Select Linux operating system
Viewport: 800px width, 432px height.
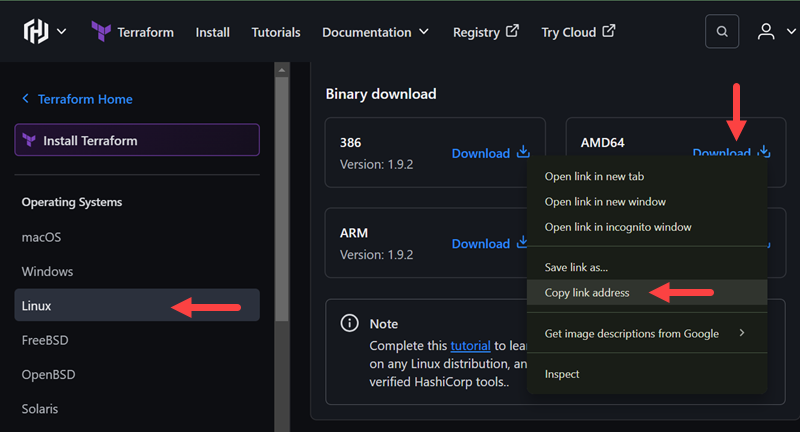[137, 305]
